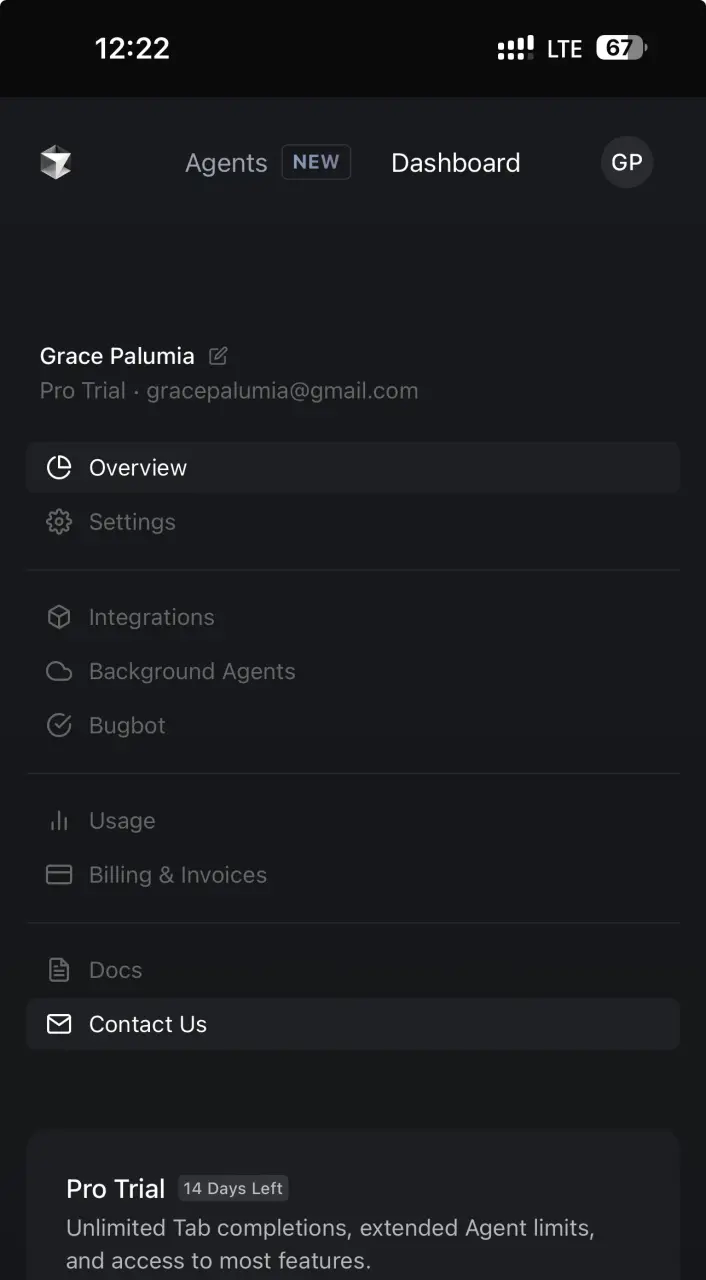Click the Usage bar chart icon
706x1280 pixels.
coord(59,820)
